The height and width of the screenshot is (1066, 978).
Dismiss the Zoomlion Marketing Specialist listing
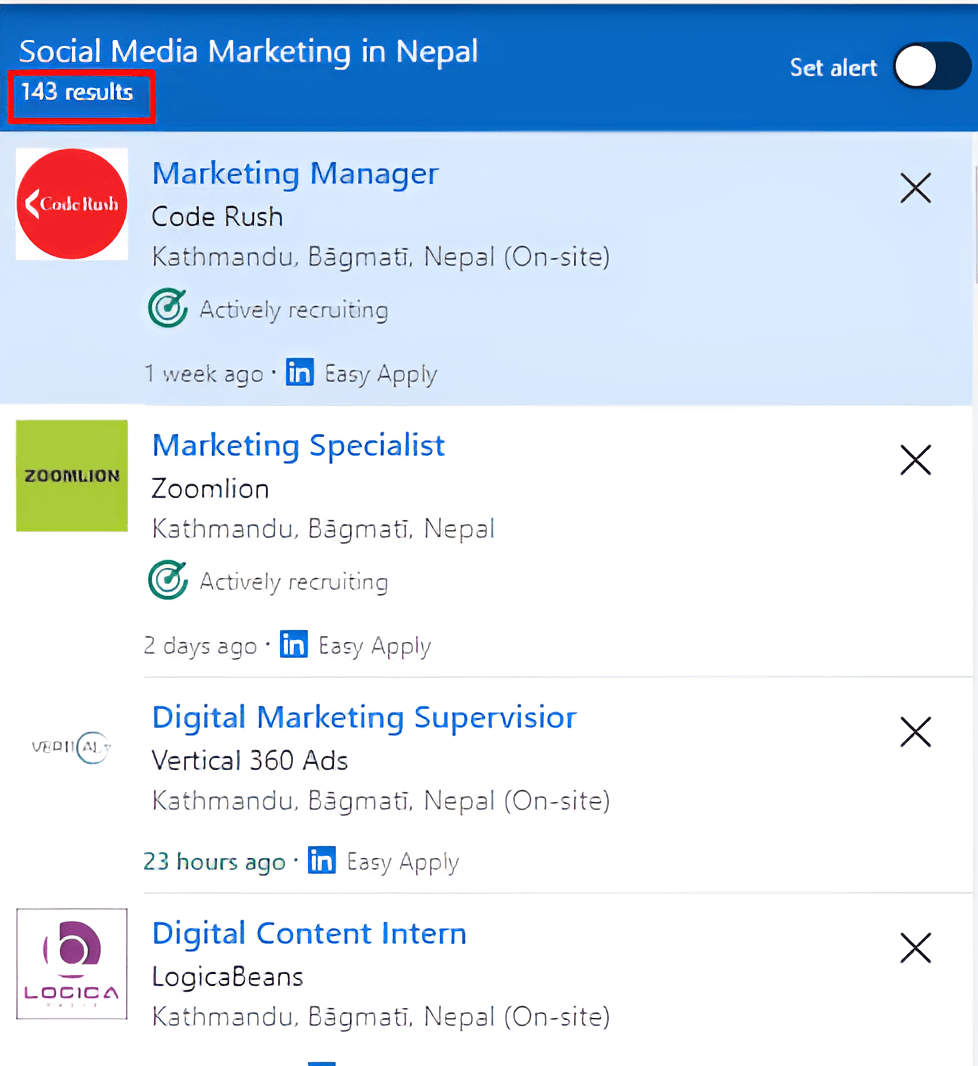(915, 460)
